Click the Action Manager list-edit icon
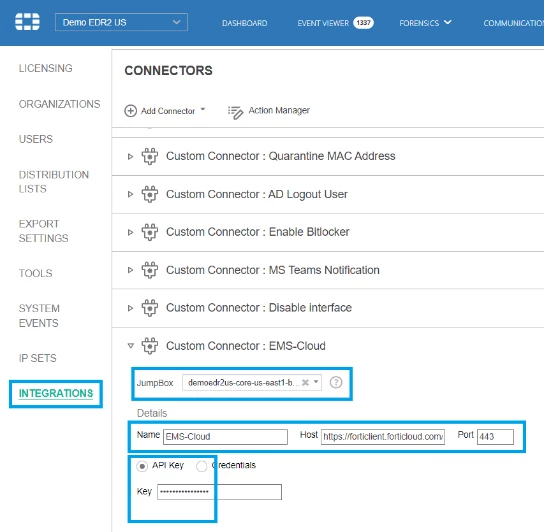 (x=235, y=112)
